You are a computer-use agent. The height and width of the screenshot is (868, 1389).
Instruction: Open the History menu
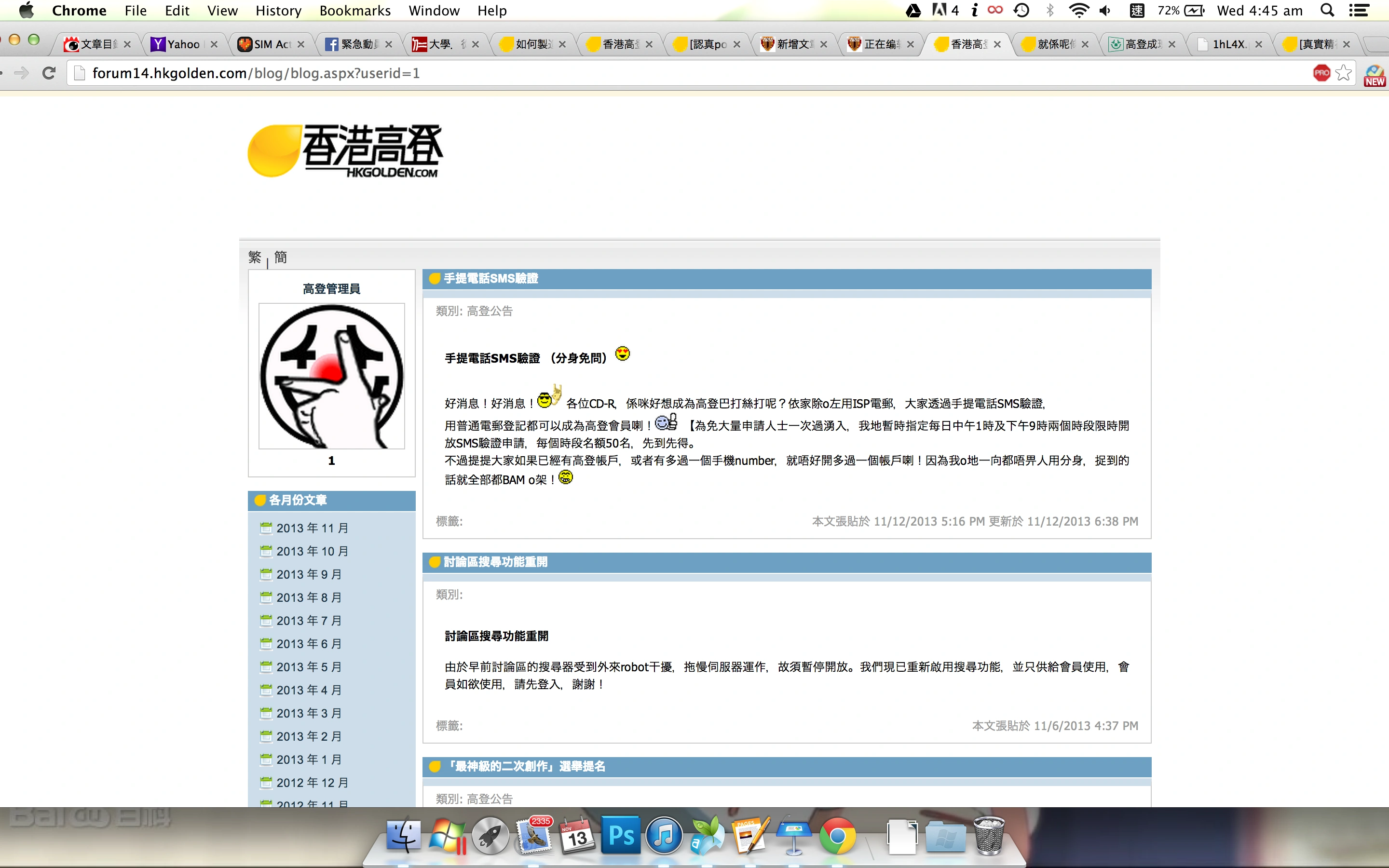278,10
